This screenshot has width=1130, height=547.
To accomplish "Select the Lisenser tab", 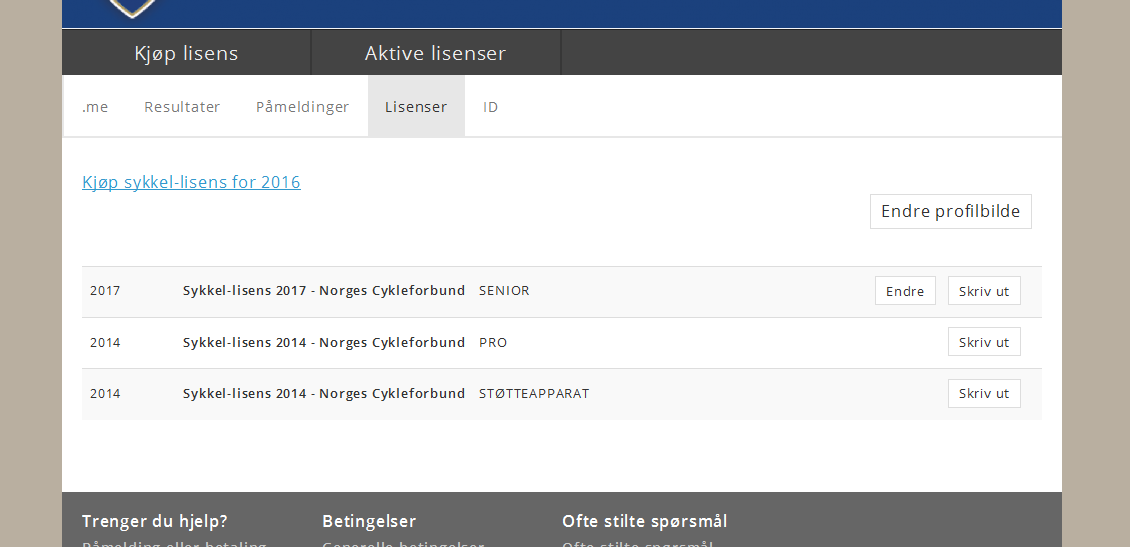I will pos(416,107).
